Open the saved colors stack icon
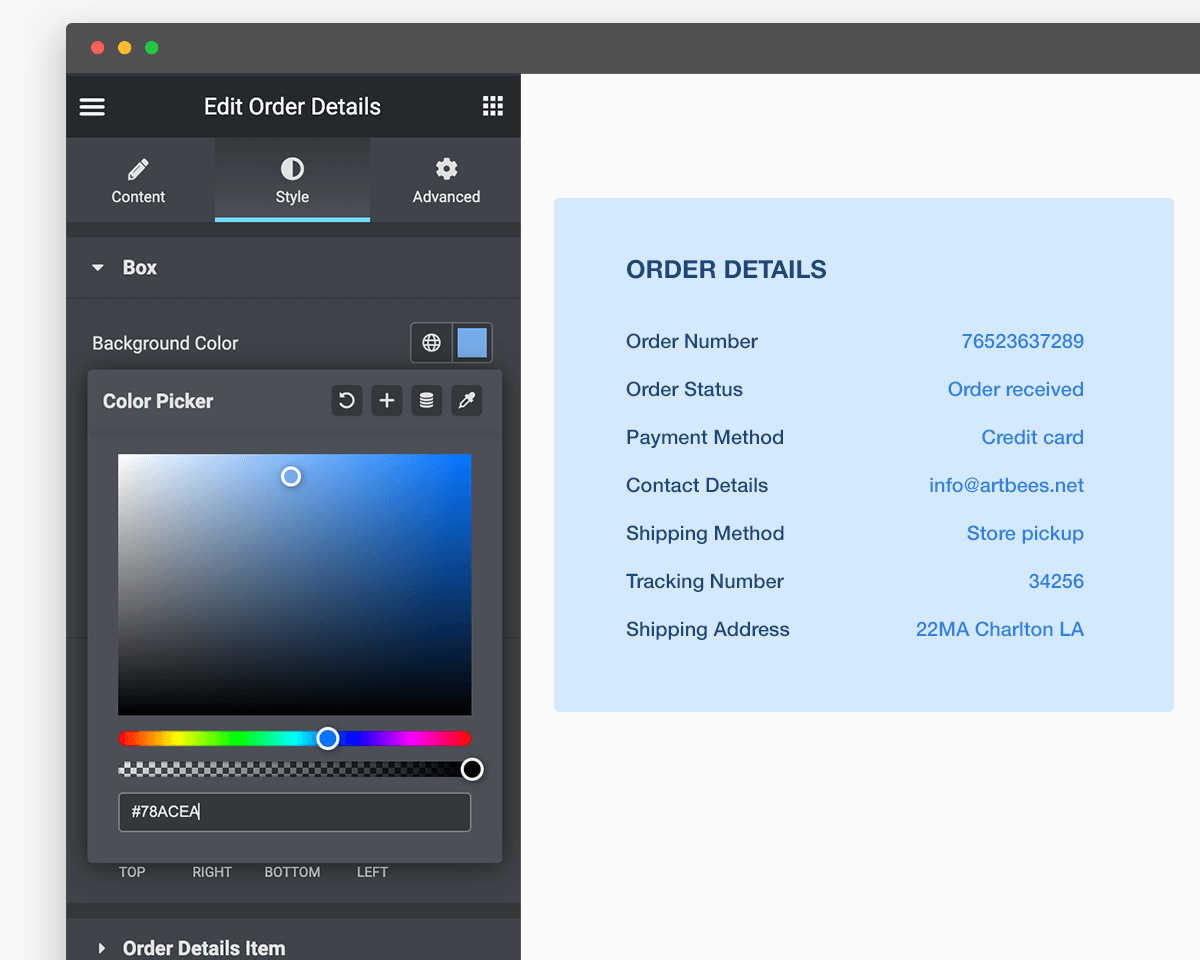Screen dimensions: 1200x960 click(x=427, y=401)
